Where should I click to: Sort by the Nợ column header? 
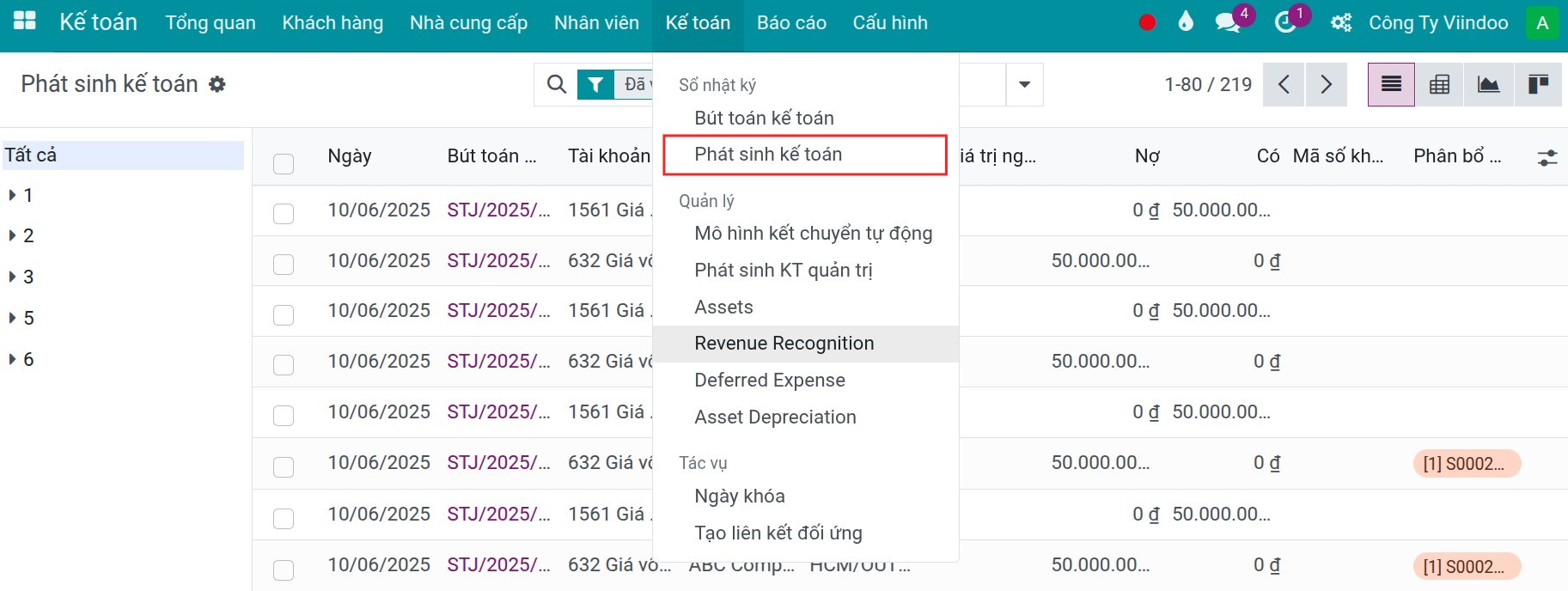tap(1147, 155)
